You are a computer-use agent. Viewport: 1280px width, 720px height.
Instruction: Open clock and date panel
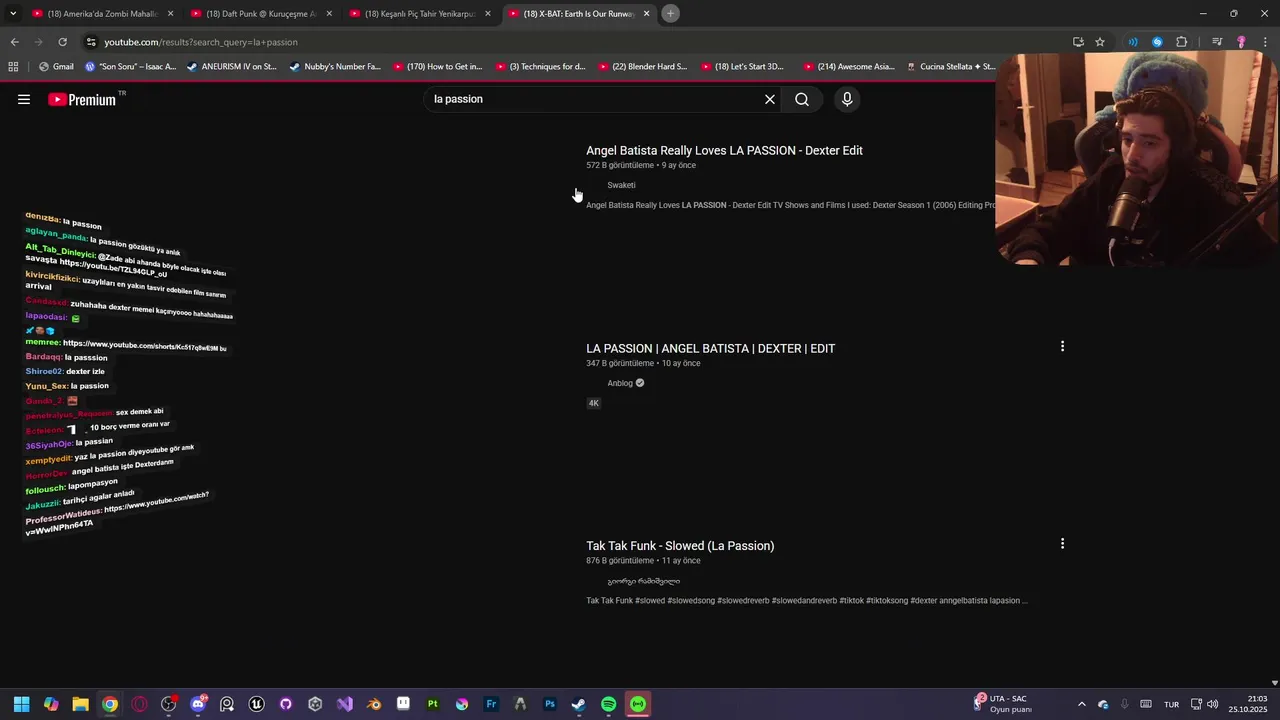click(1249, 704)
